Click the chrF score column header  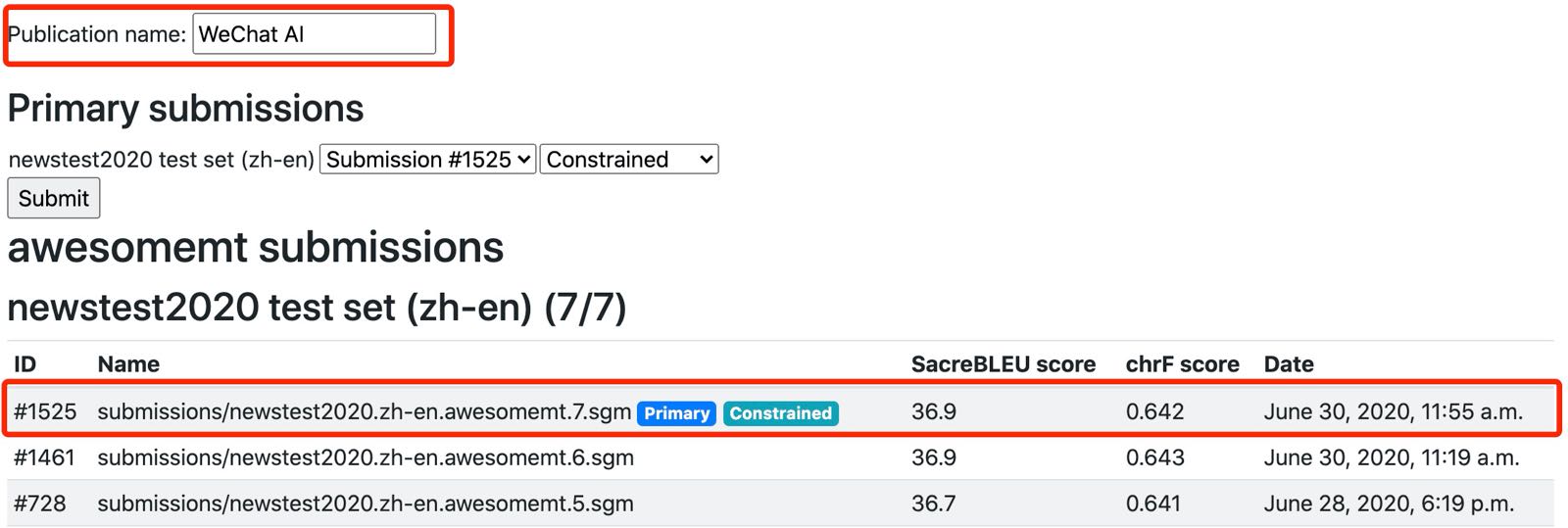(x=1182, y=364)
